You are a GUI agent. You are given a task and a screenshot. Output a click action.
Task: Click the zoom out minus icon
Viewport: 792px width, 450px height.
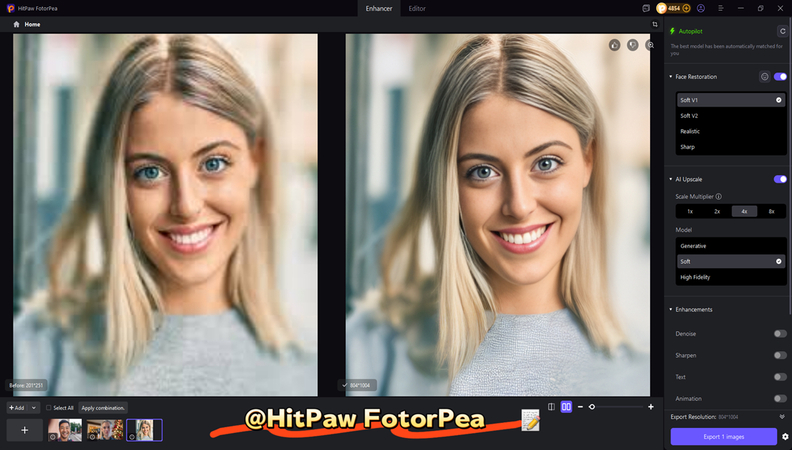580,407
